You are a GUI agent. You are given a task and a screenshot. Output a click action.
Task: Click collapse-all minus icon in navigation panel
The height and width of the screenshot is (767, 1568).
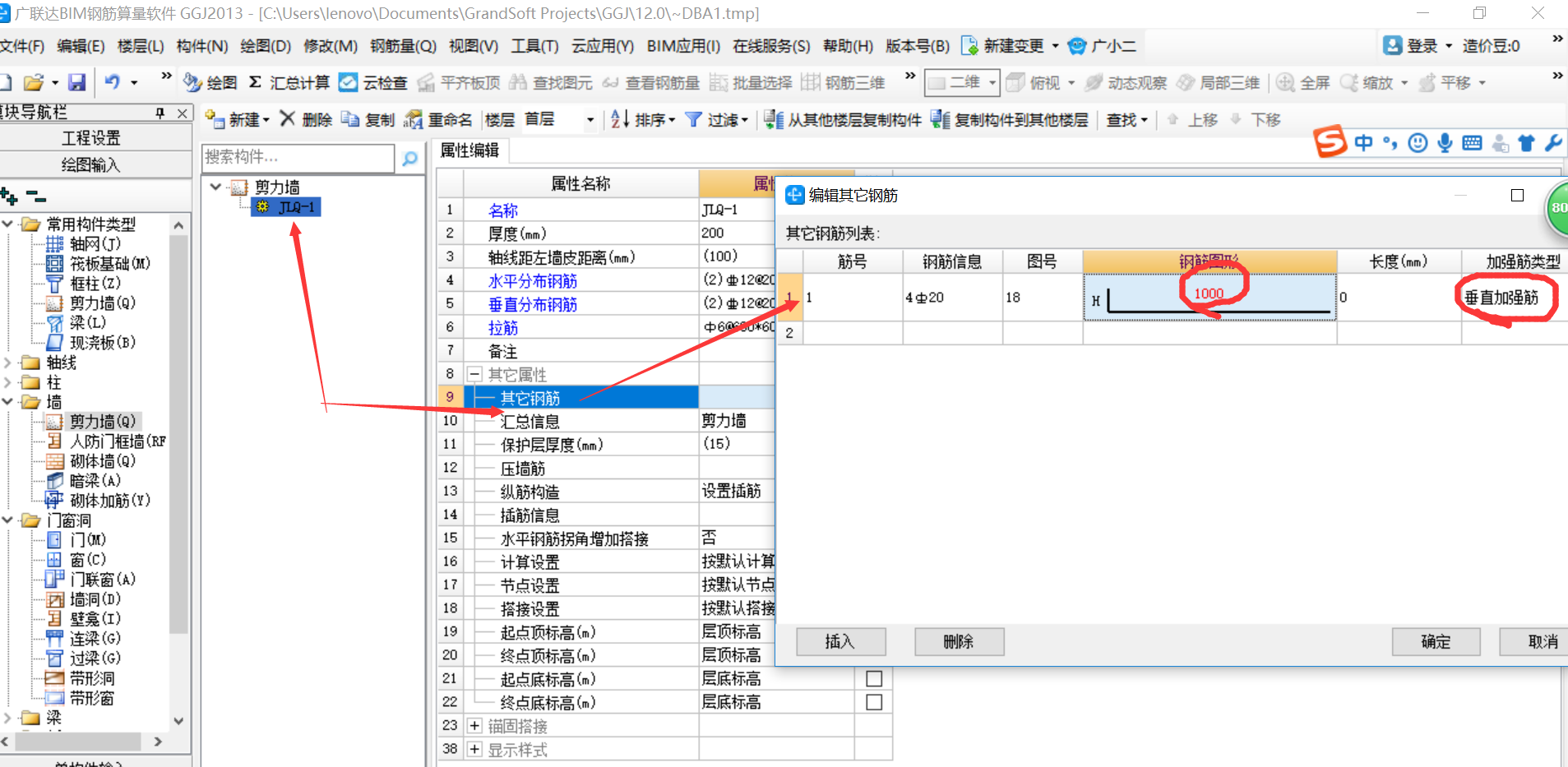pos(35,196)
